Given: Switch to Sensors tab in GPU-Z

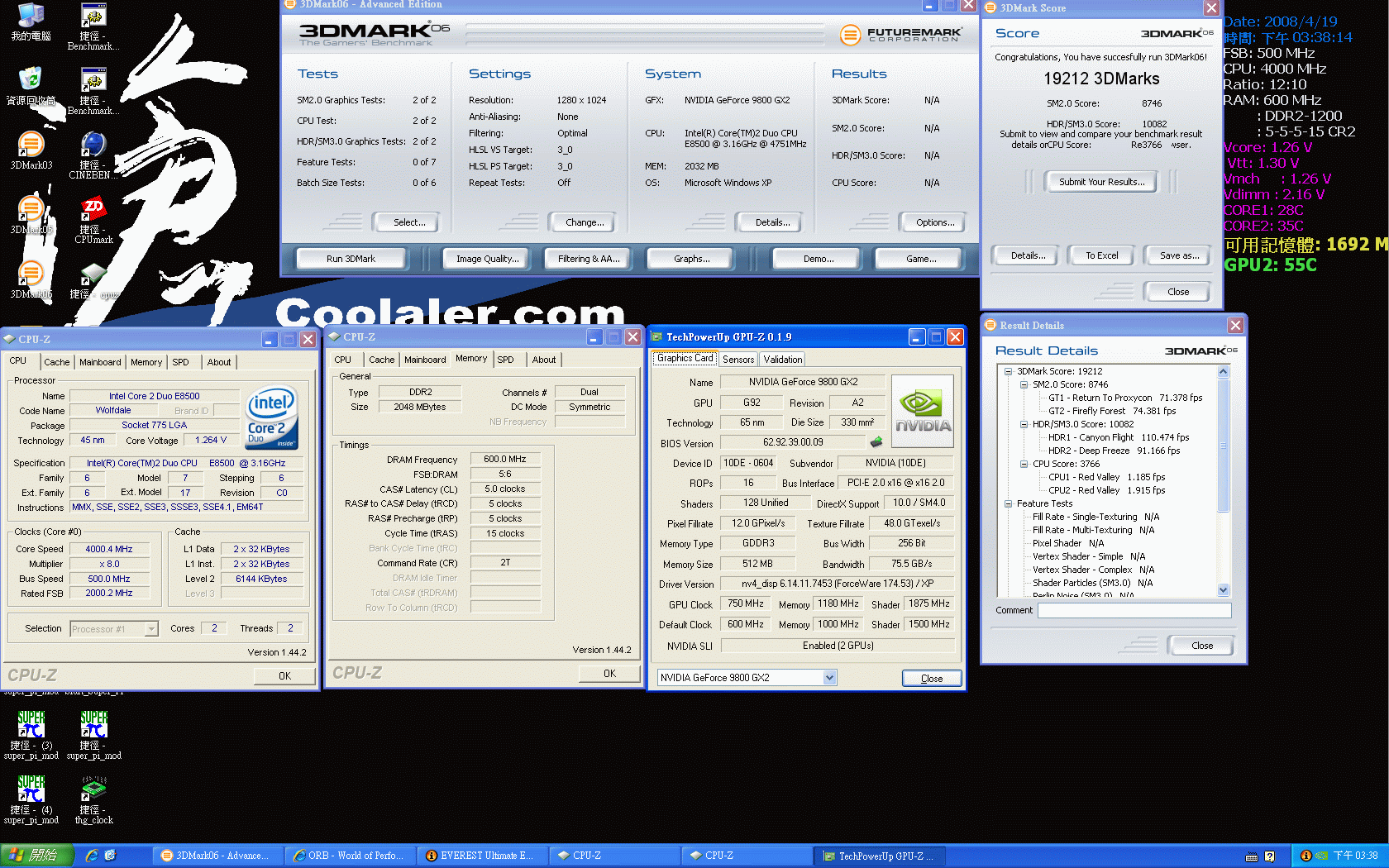Looking at the screenshot, I should click(738, 360).
